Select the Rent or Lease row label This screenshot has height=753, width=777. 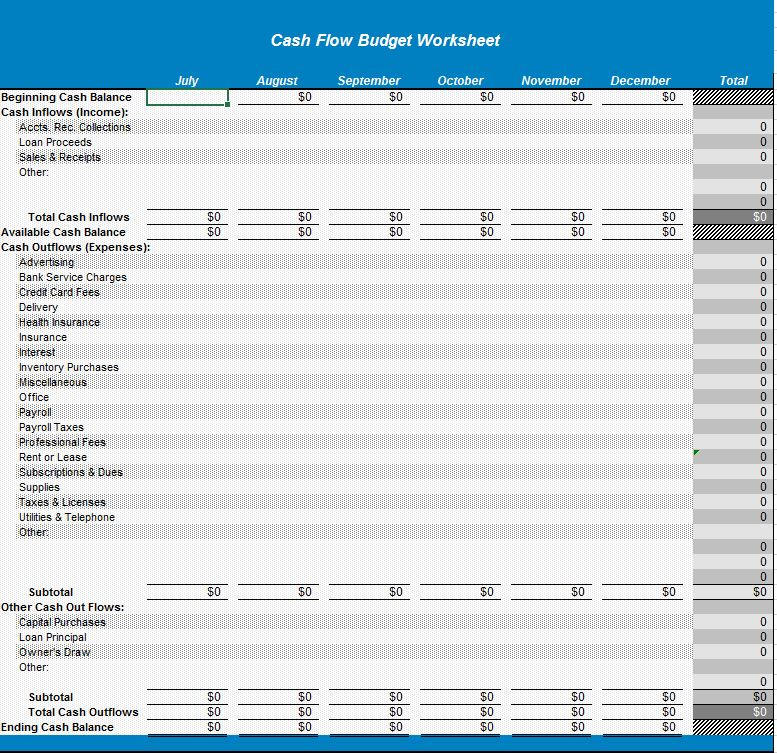53,457
